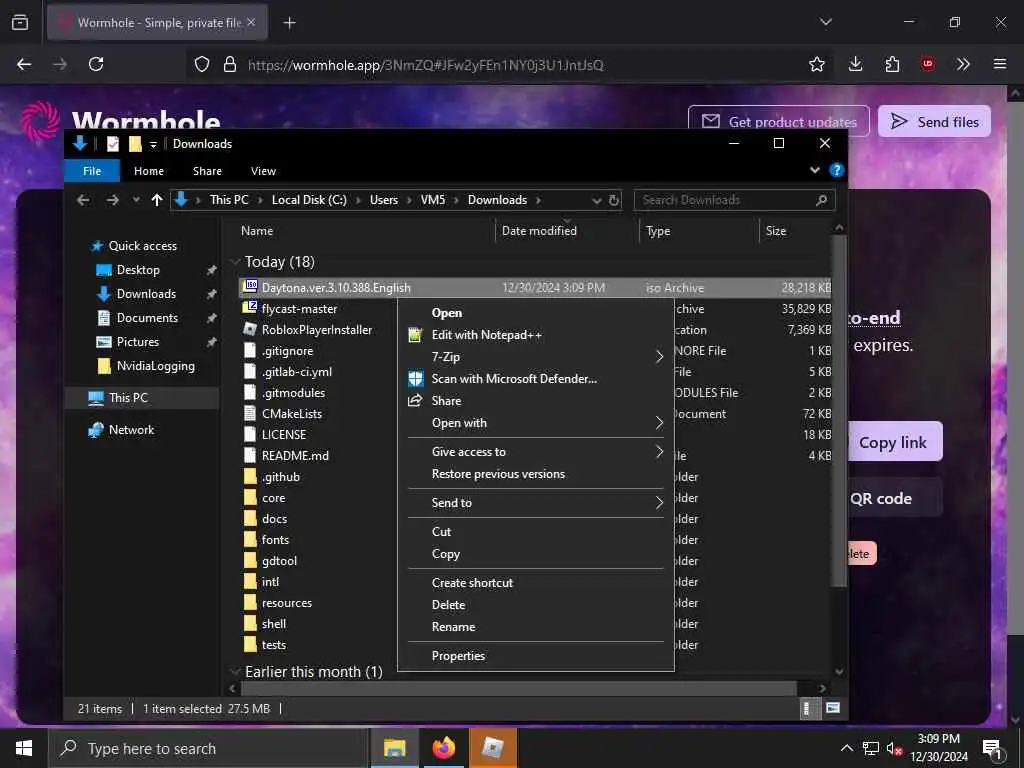Viewport: 1024px width, 768px height.
Task: Select Desktop in Quick access
Action: coord(138,270)
